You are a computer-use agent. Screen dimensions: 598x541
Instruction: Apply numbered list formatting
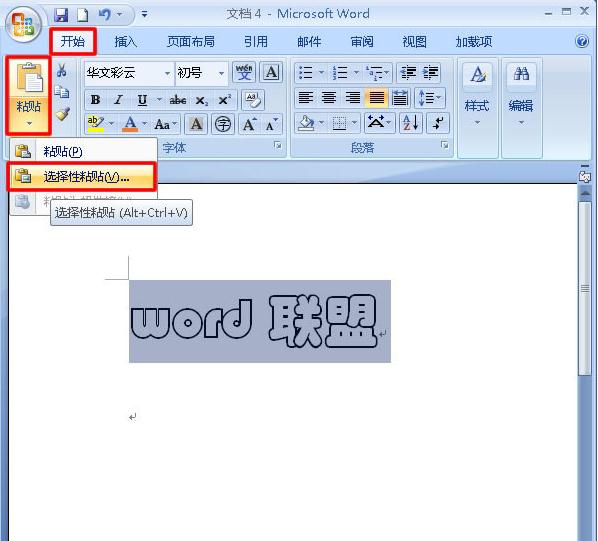click(x=340, y=72)
